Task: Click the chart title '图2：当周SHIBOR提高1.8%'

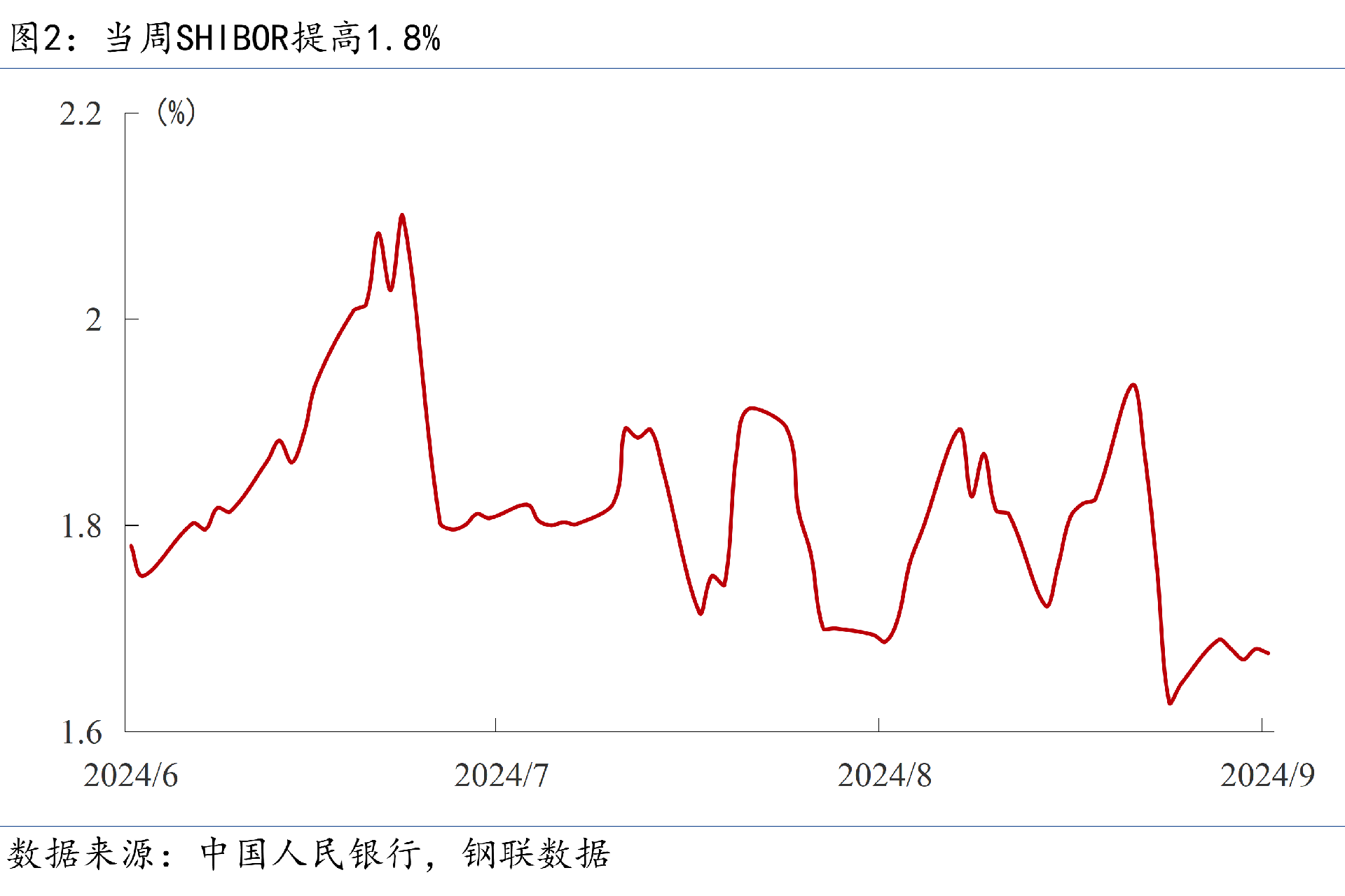Action: click(x=226, y=38)
